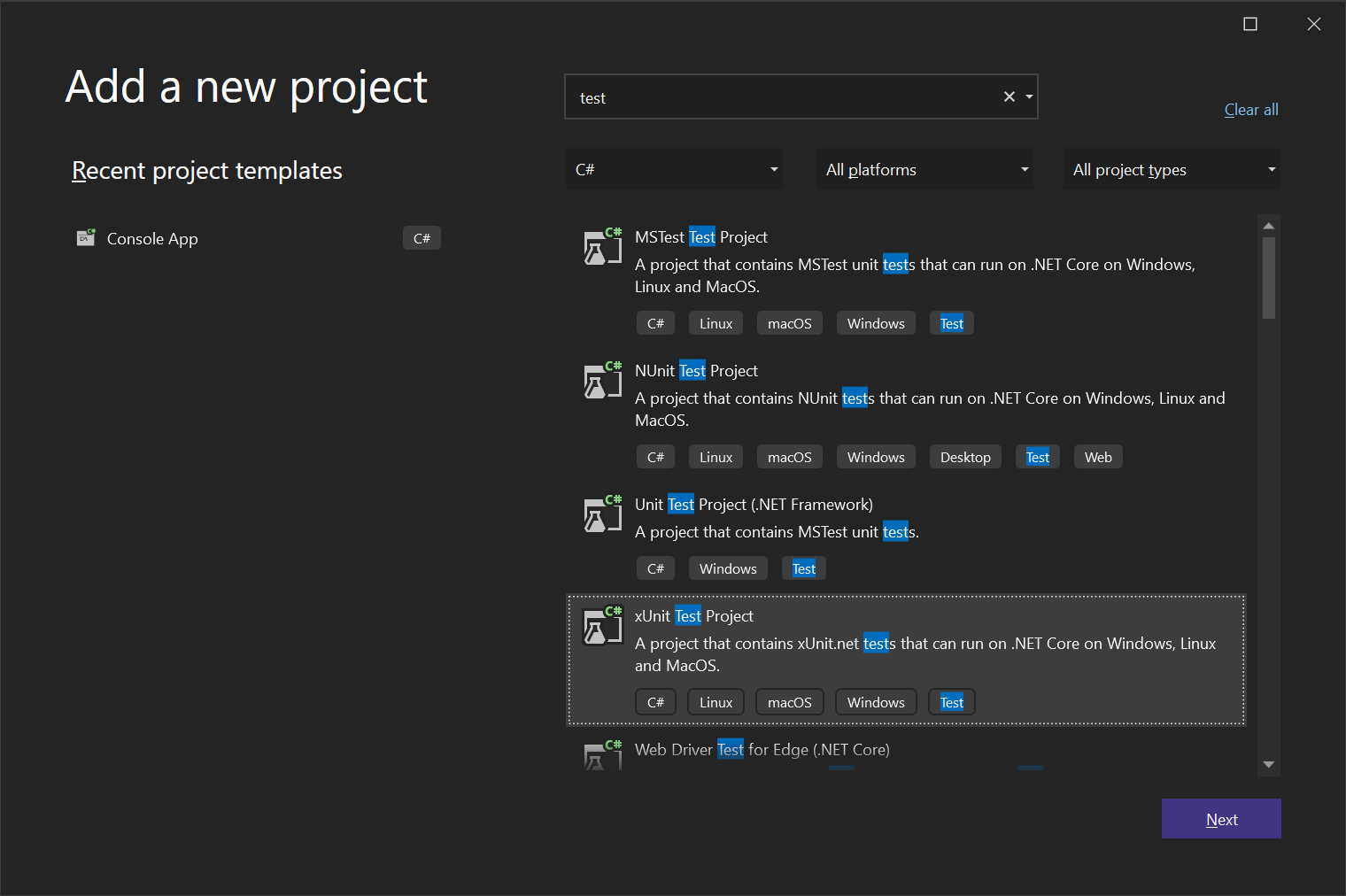Open the All project types dropdown
Screen dimensions: 1346x896
1172,169
